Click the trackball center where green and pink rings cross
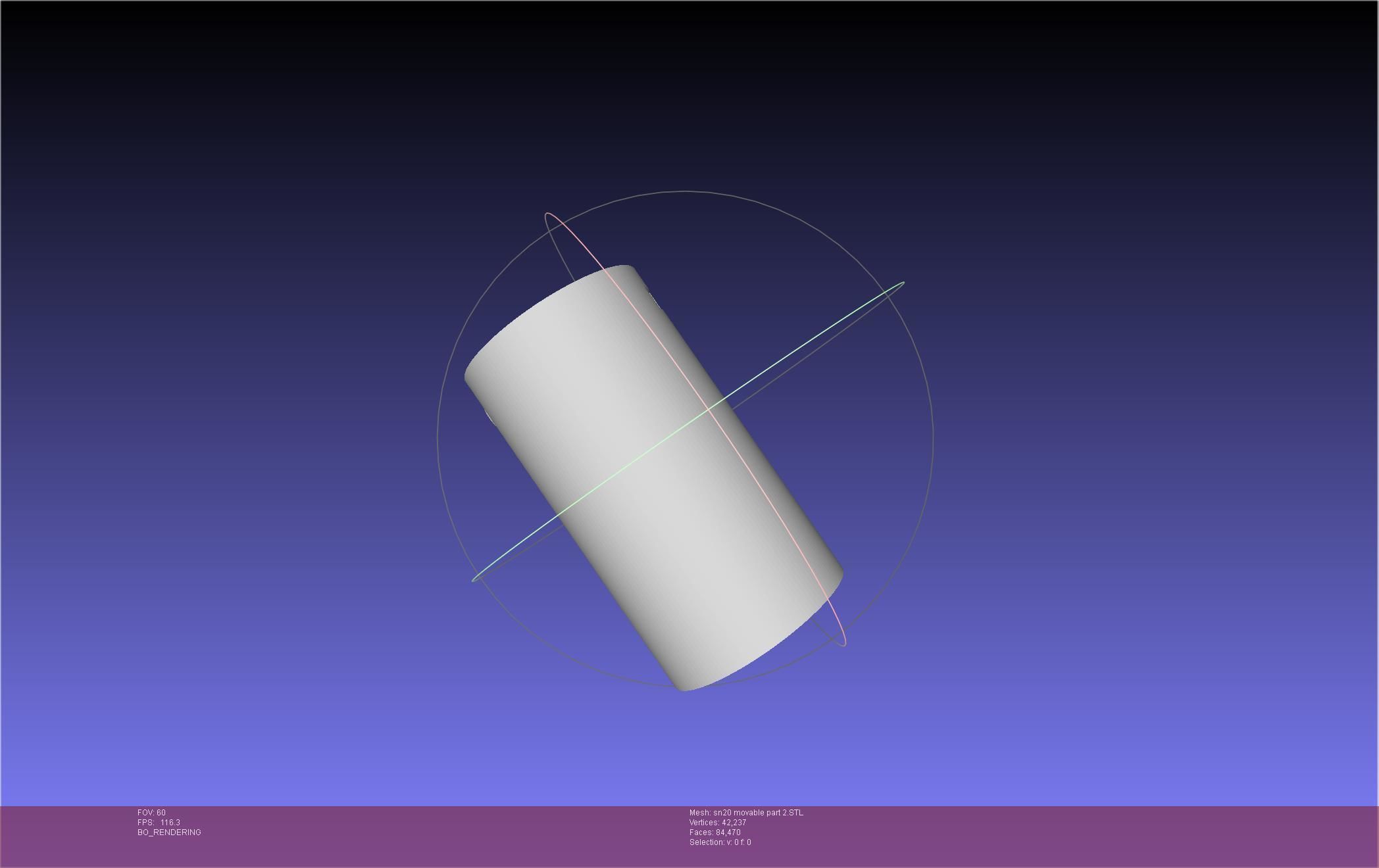This screenshot has height=868, width=1379. (x=709, y=409)
